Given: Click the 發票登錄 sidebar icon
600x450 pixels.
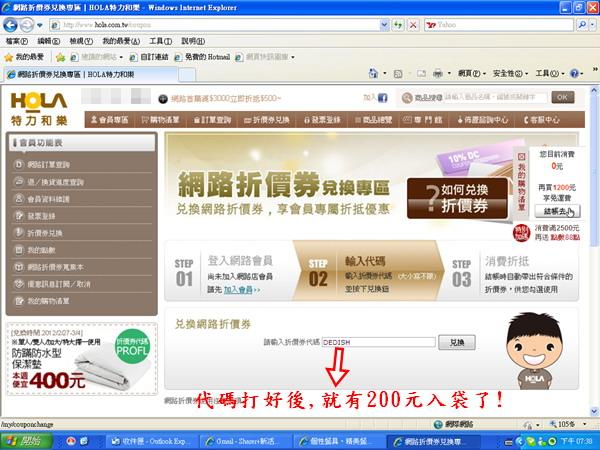Looking at the screenshot, I should (x=18, y=216).
